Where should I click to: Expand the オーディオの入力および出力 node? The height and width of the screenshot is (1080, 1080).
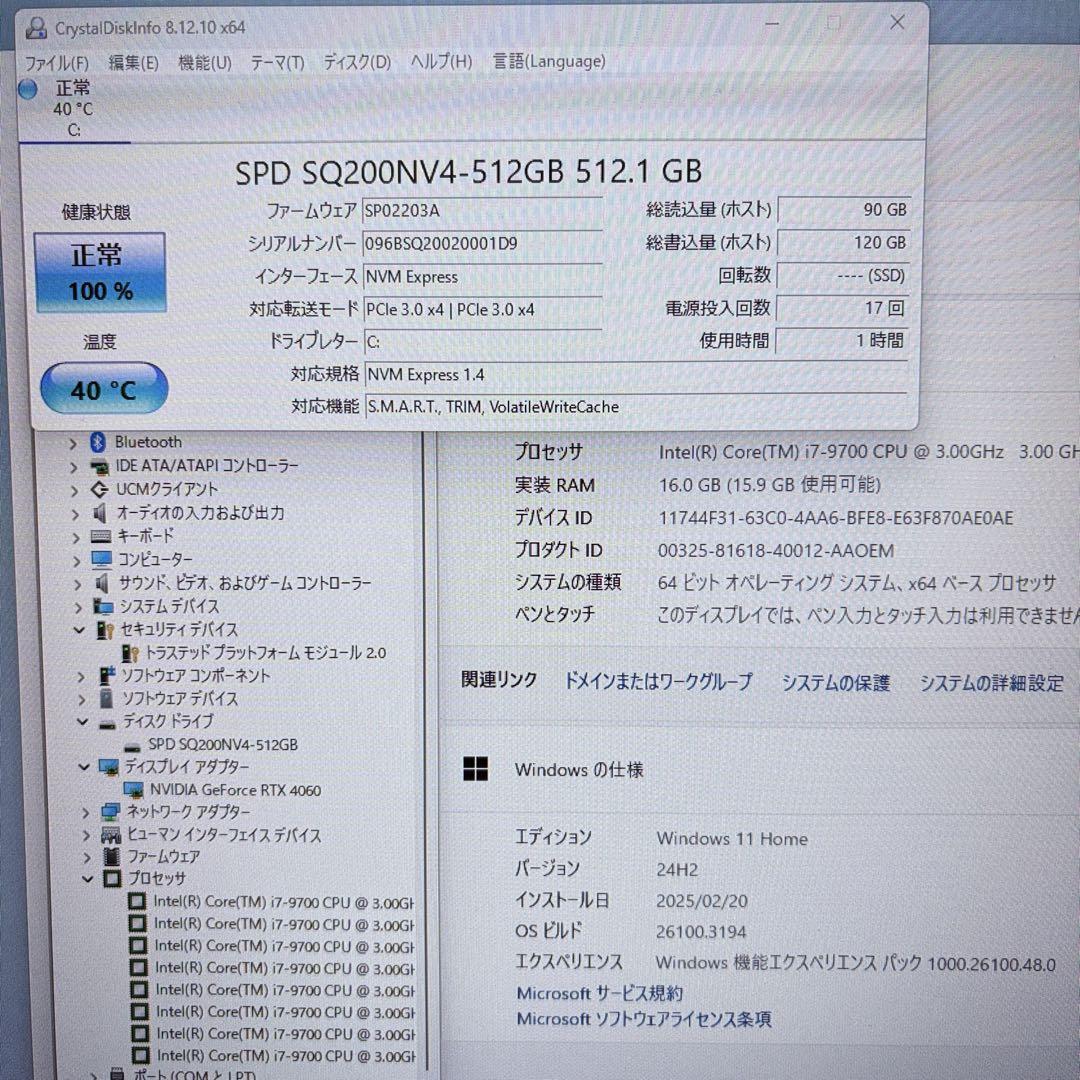point(76,515)
